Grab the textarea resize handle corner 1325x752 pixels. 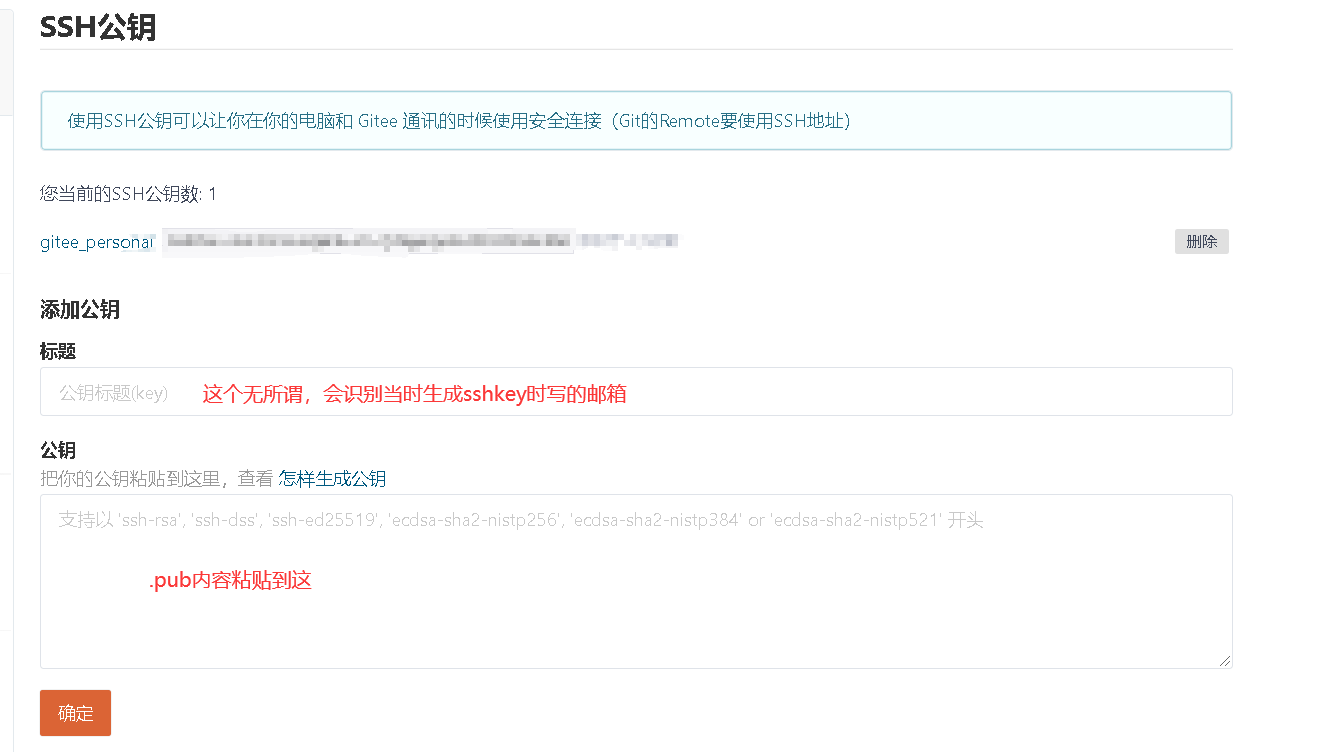[x=1224, y=661]
